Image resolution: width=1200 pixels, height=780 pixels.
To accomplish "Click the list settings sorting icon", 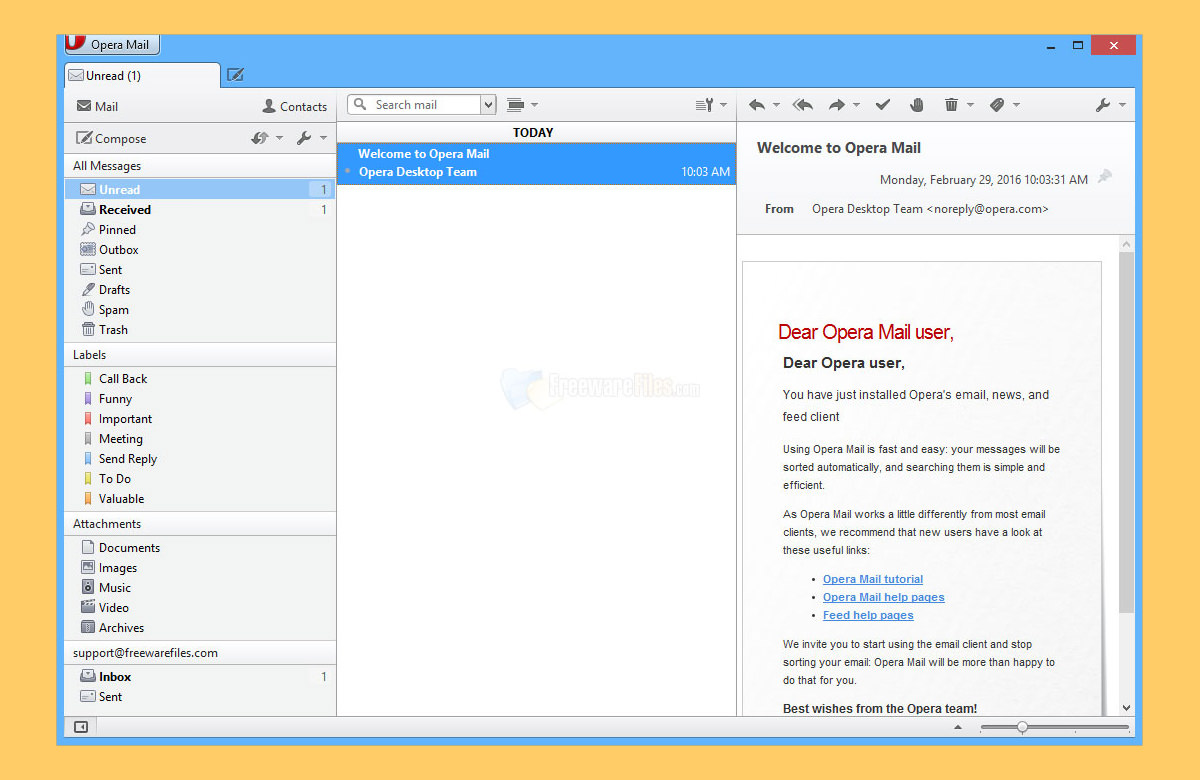I will [x=704, y=105].
